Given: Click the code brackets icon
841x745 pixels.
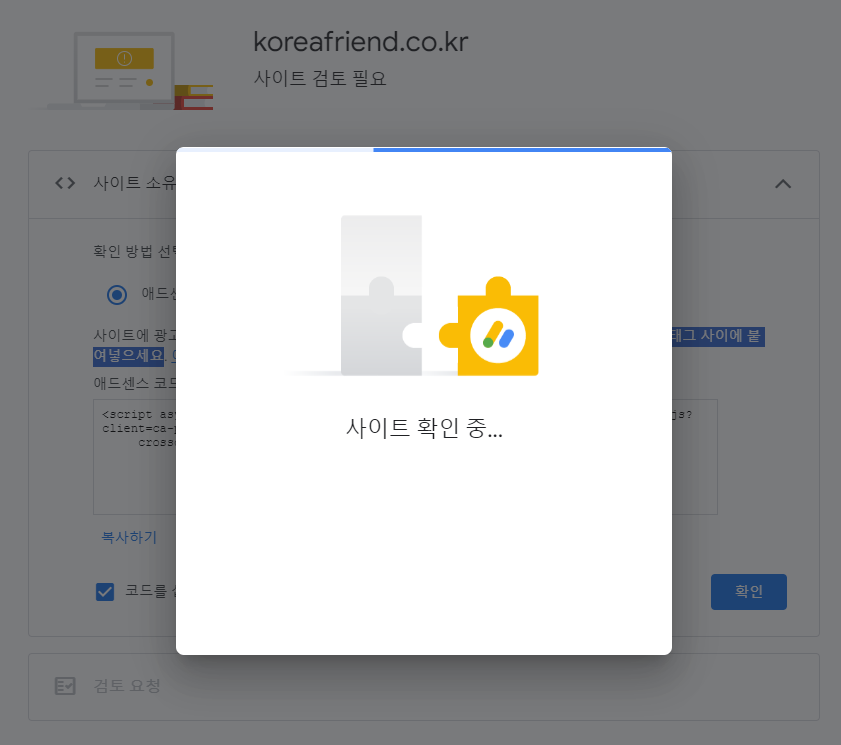Looking at the screenshot, I should pos(65,183).
